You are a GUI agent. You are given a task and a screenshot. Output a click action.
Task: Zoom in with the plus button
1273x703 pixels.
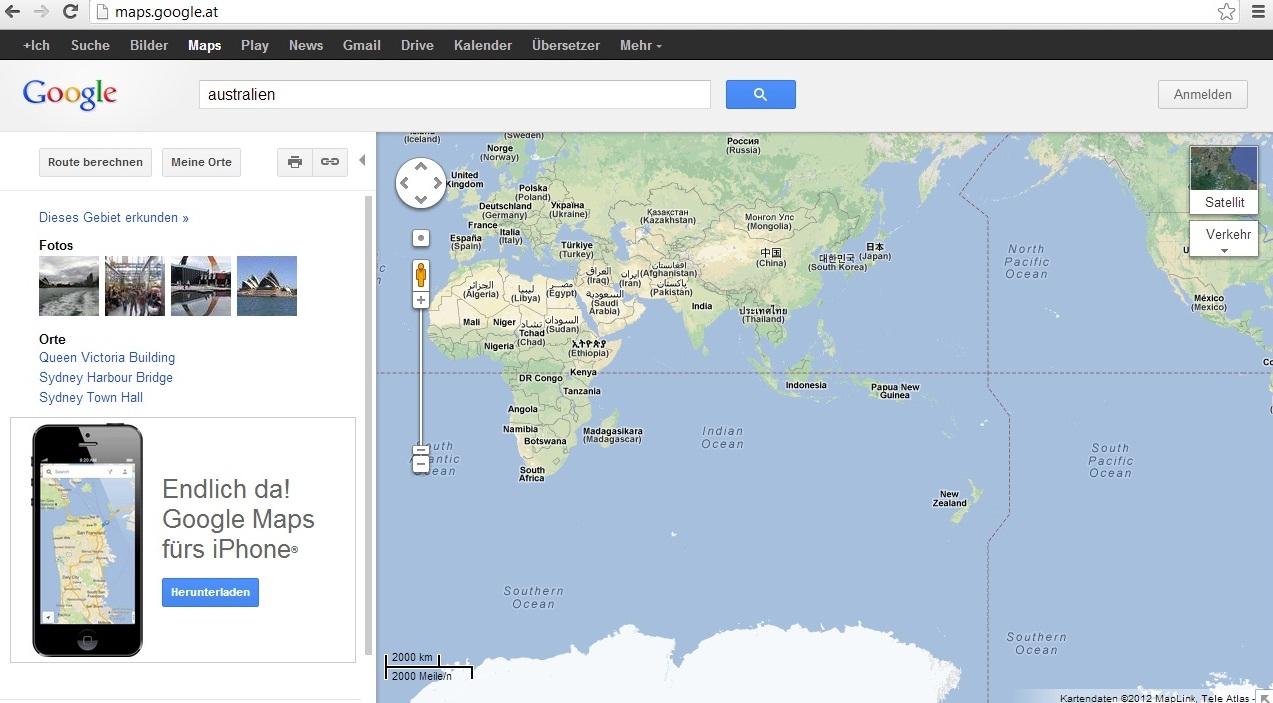coord(421,300)
